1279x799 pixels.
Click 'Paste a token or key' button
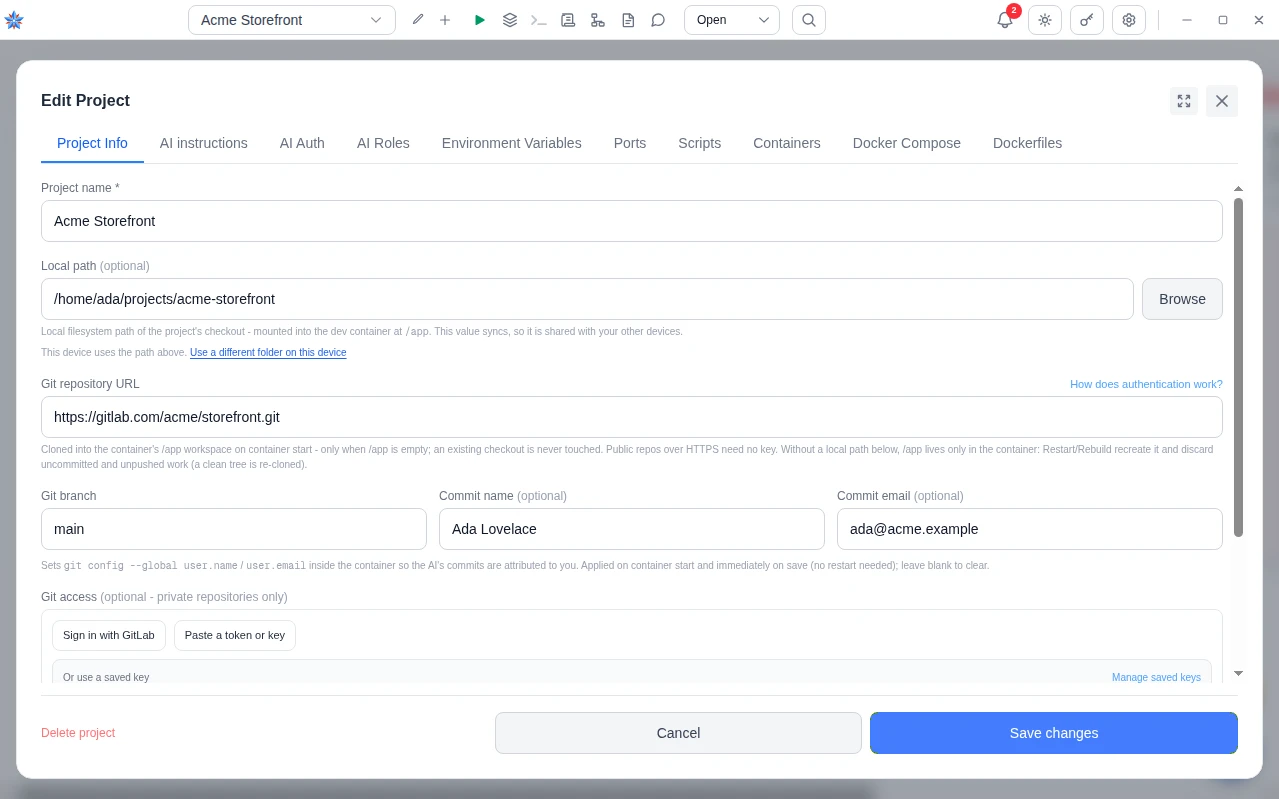coord(235,635)
